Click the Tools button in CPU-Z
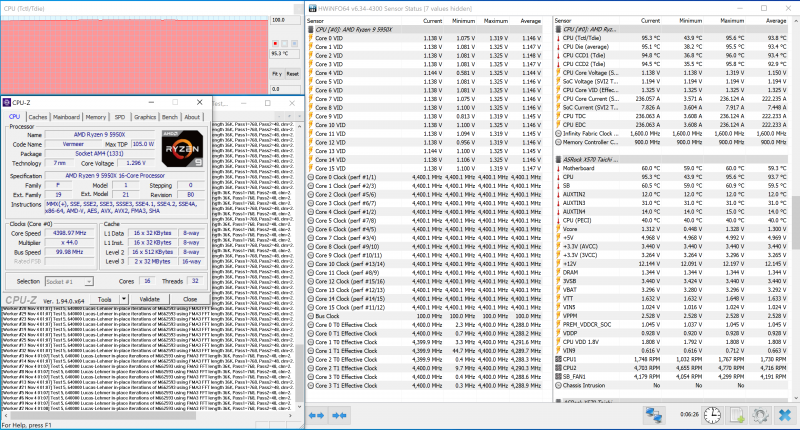The width and height of the screenshot is (800, 430). pyautogui.click(x=105, y=299)
